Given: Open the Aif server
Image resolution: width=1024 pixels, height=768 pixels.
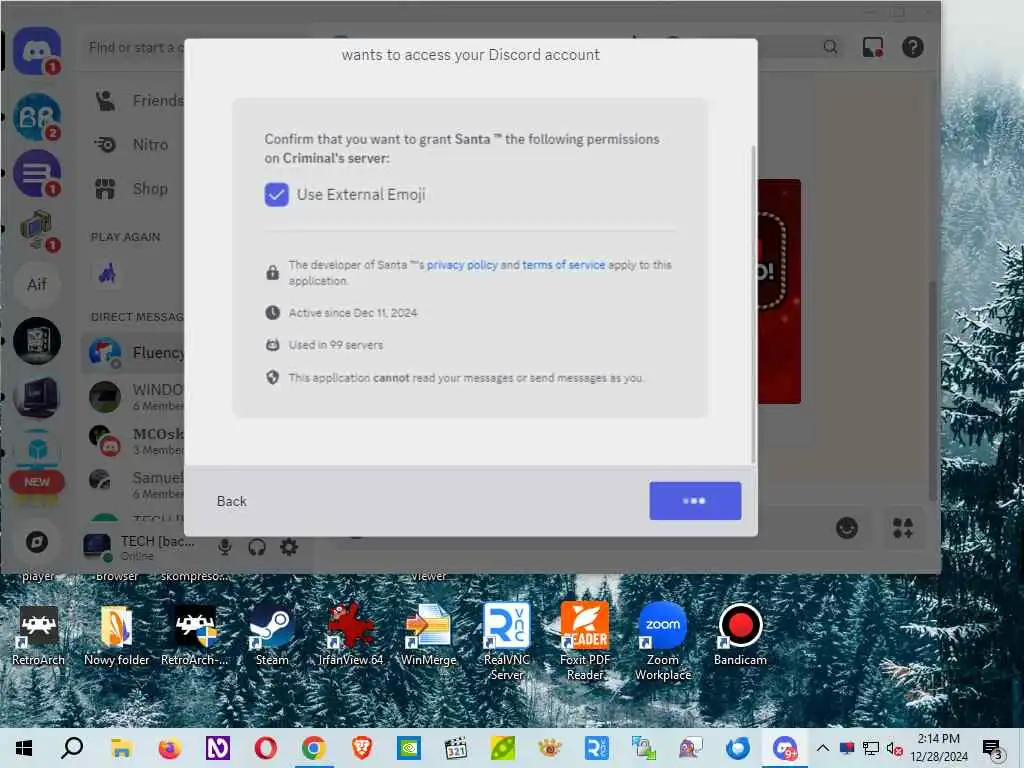Looking at the screenshot, I should (37, 285).
